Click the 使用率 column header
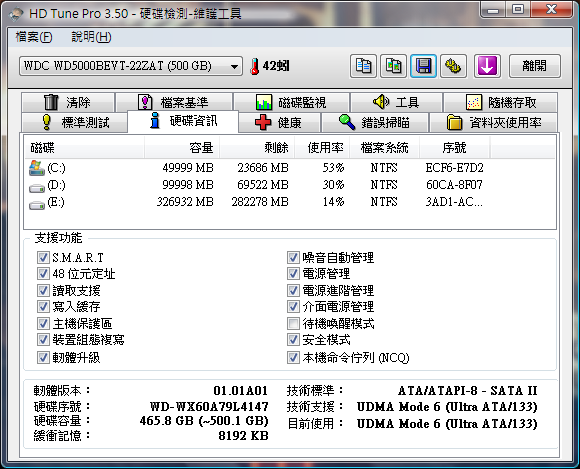580x469 pixels. pos(322,148)
